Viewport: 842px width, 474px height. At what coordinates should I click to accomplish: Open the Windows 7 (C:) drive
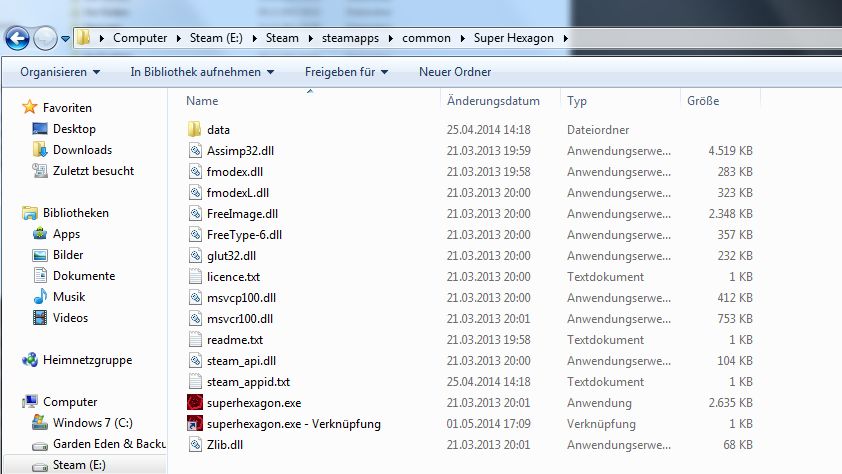tap(92, 422)
